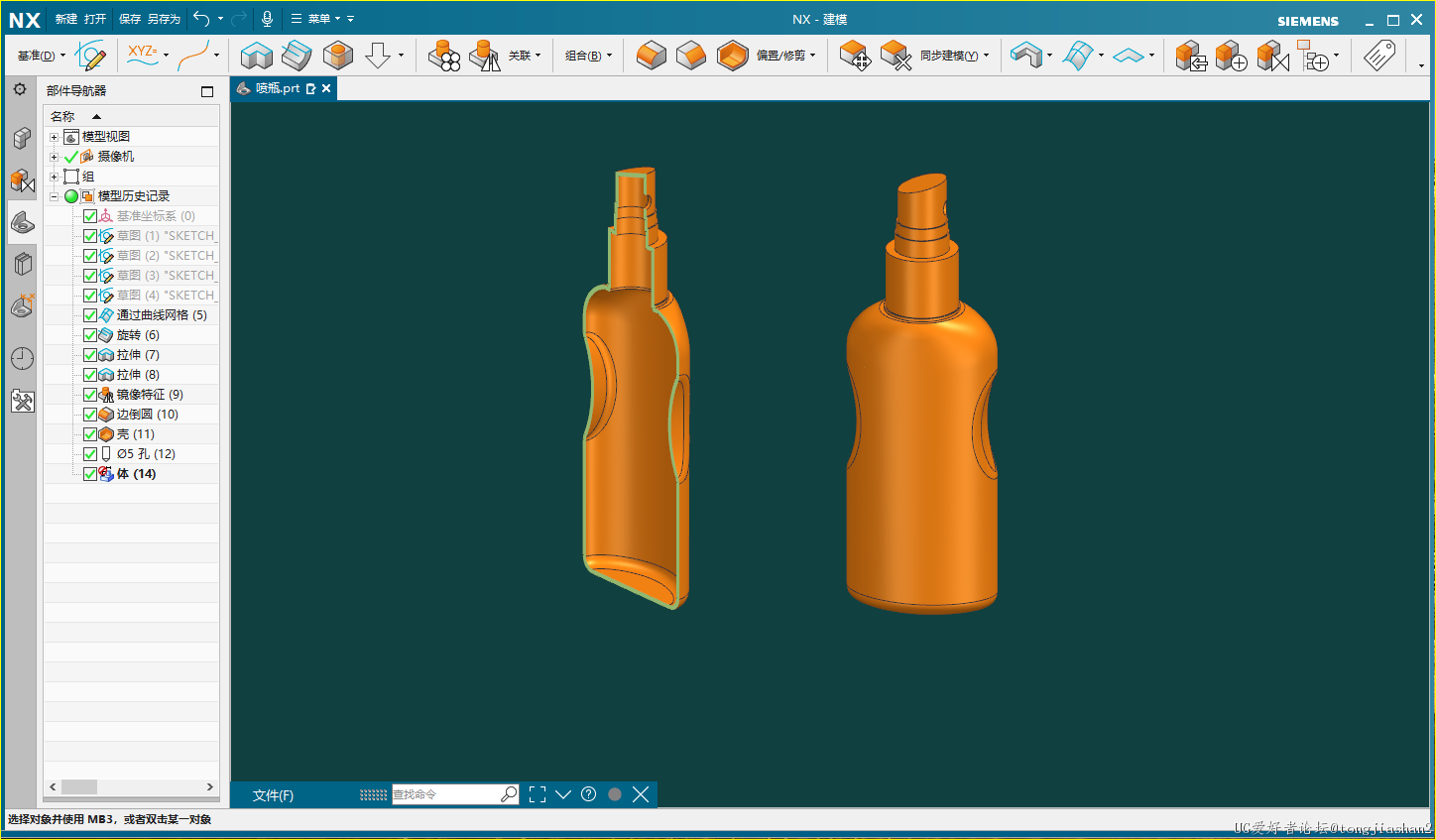The height and width of the screenshot is (840, 1436).
Task: Click the Sketch tool icon
Action: 91,56
